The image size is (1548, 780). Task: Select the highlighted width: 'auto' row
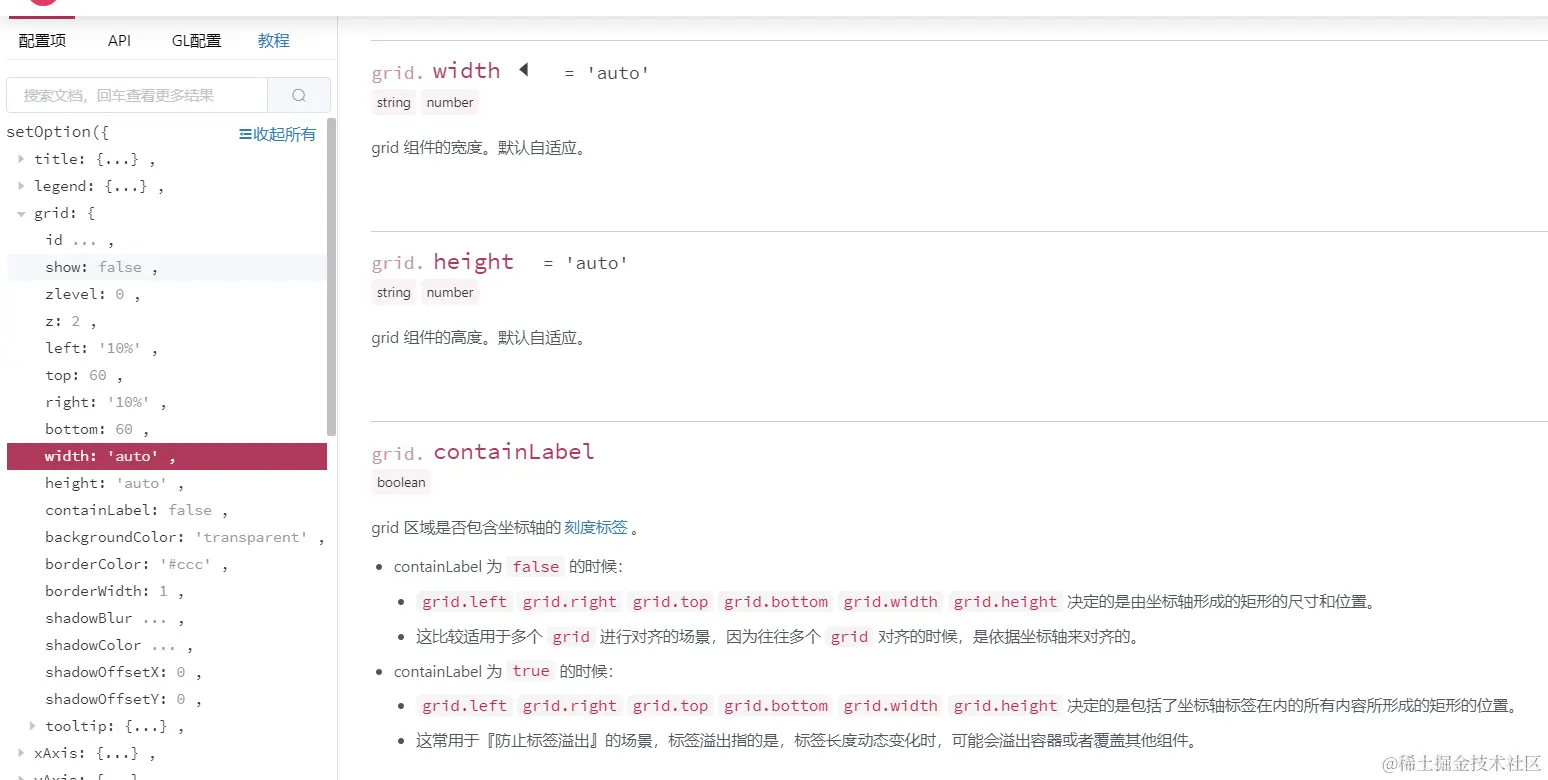167,456
